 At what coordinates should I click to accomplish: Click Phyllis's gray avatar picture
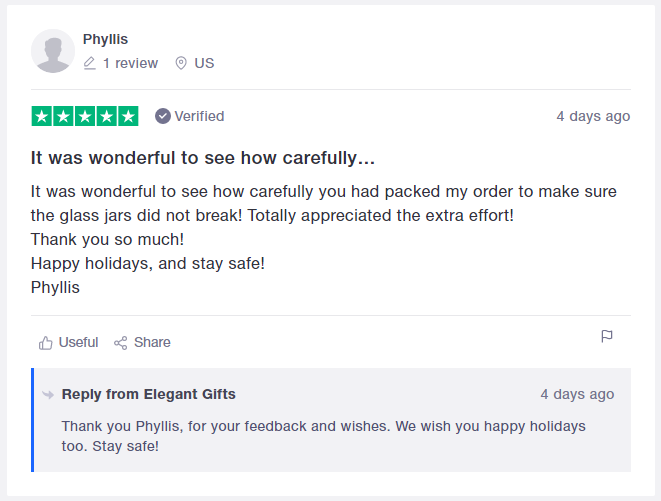click(x=53, y=51)
